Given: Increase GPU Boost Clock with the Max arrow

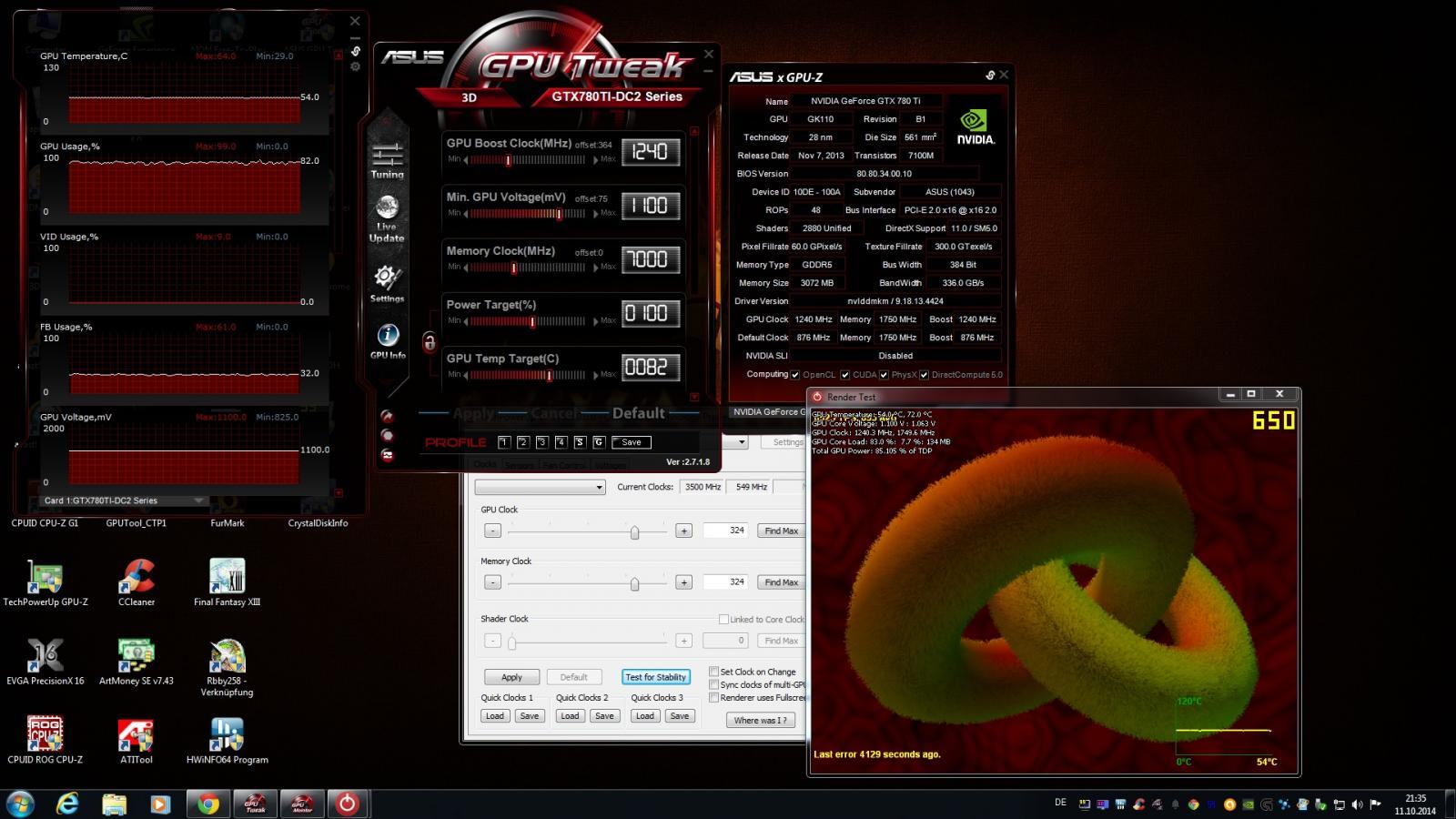Looking at the screenshot, I should [x=597, y=160].
